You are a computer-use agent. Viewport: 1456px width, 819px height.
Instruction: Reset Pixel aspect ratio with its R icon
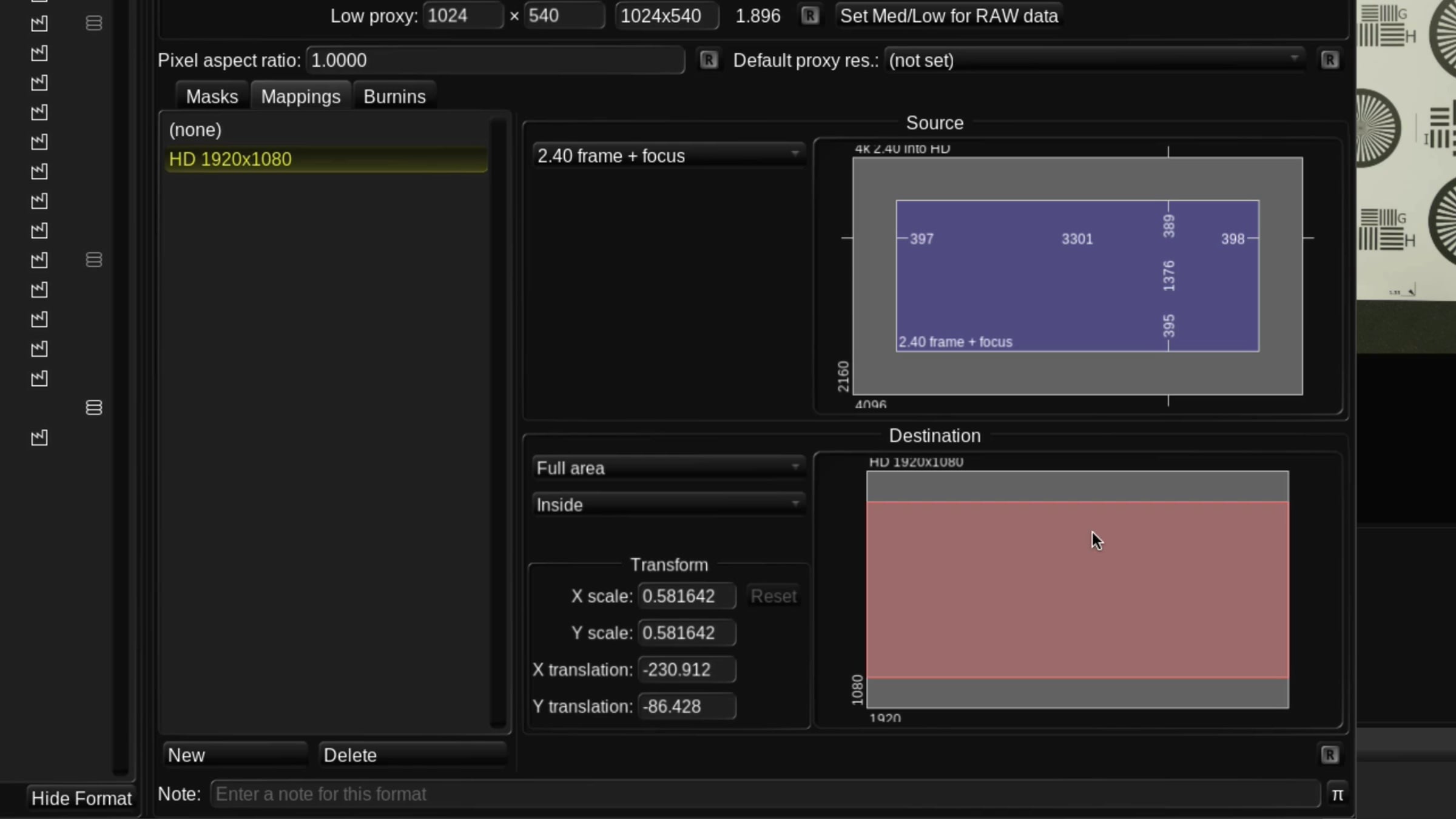pyautogui.click(x=708, y=60)
